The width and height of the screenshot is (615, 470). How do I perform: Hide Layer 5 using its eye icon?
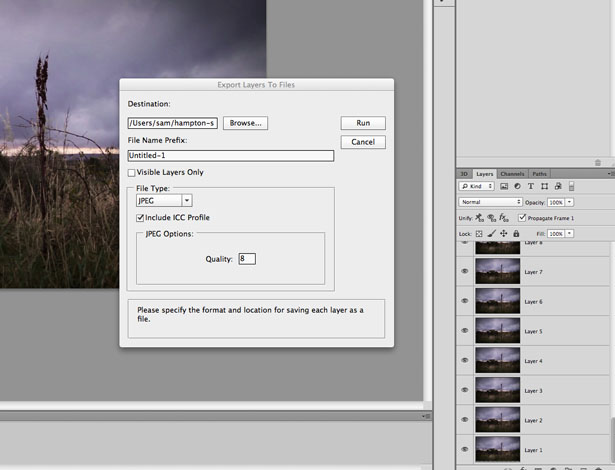pyautogui.click(x=465, y=331)
